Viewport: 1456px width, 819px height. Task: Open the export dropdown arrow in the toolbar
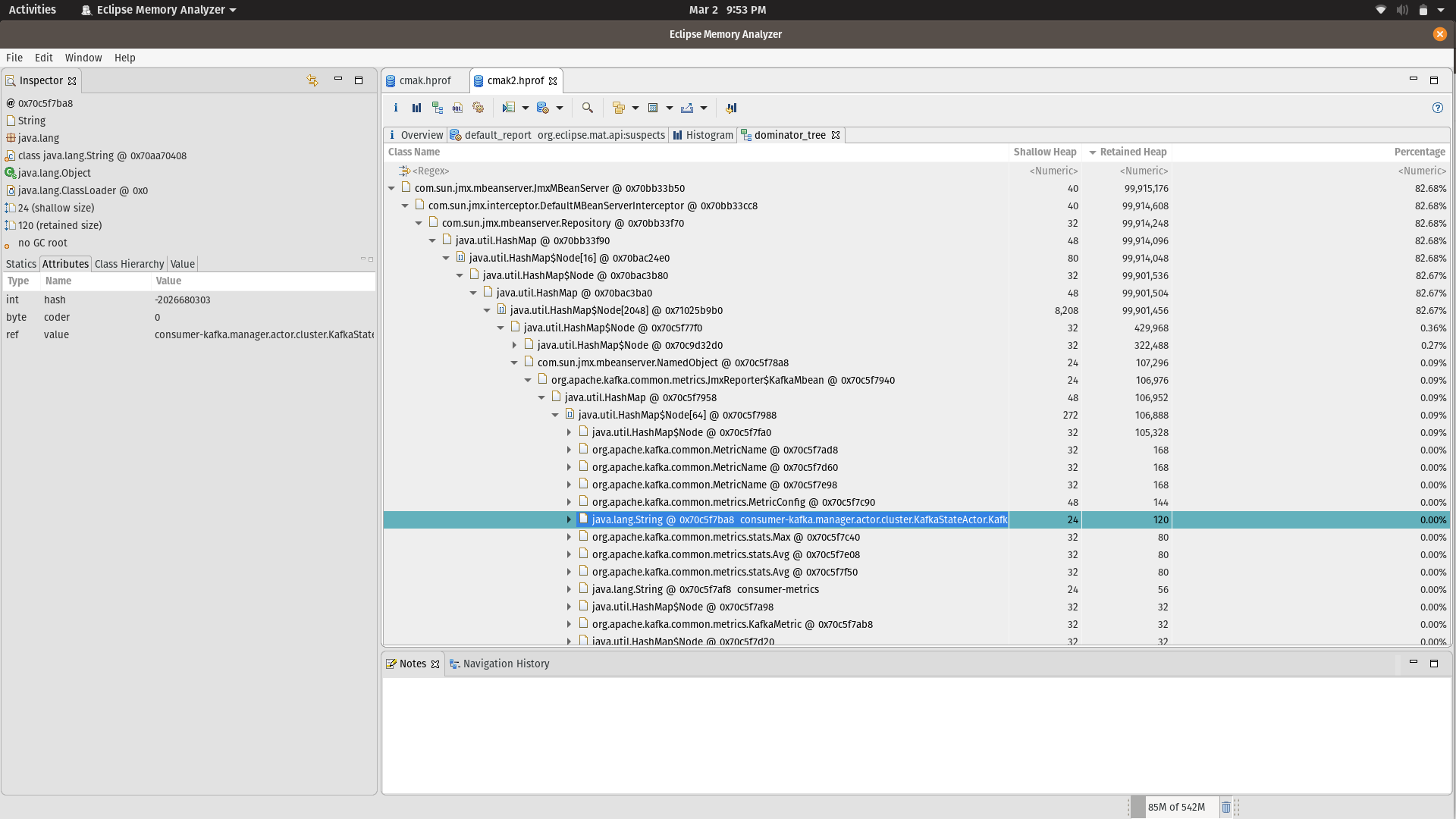point(704,108)
